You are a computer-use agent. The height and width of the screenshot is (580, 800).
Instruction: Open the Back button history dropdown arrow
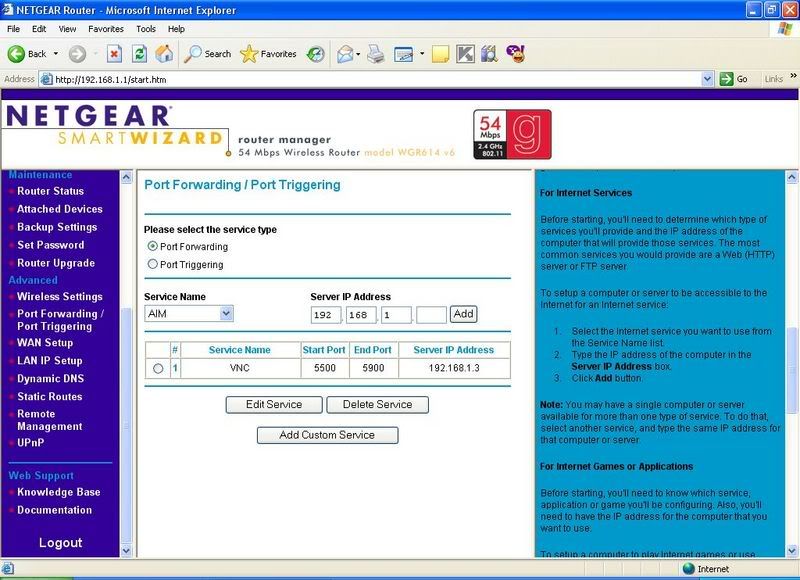[x=56, y=54]
